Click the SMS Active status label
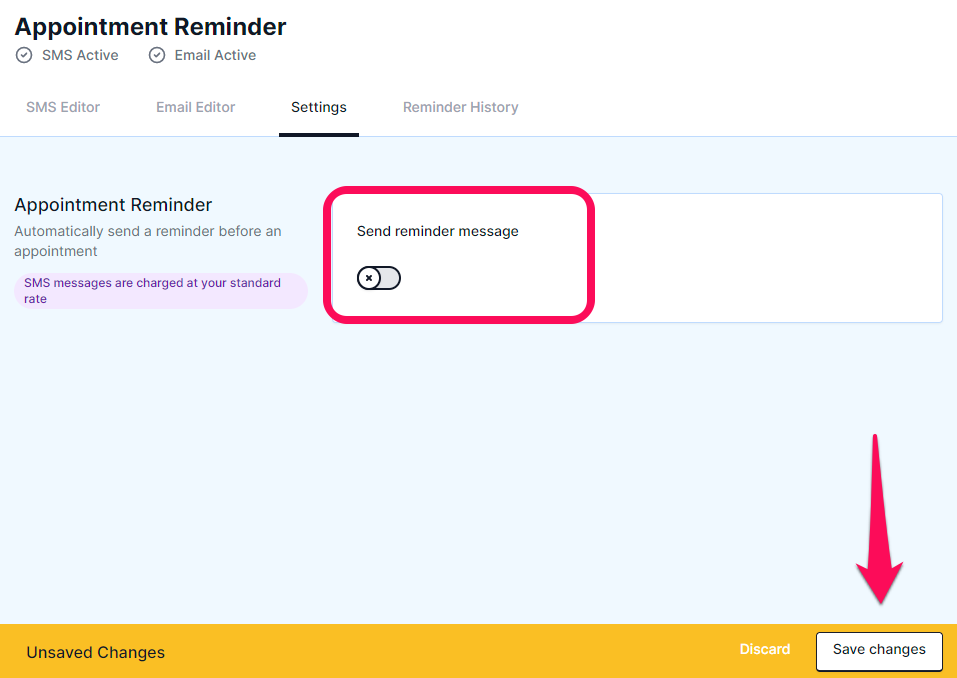 tap(80, 56)
